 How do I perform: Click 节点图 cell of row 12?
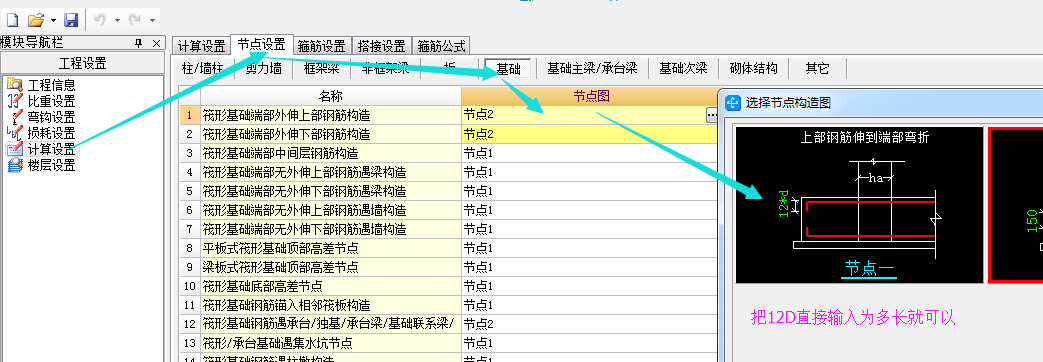(589, 325)
